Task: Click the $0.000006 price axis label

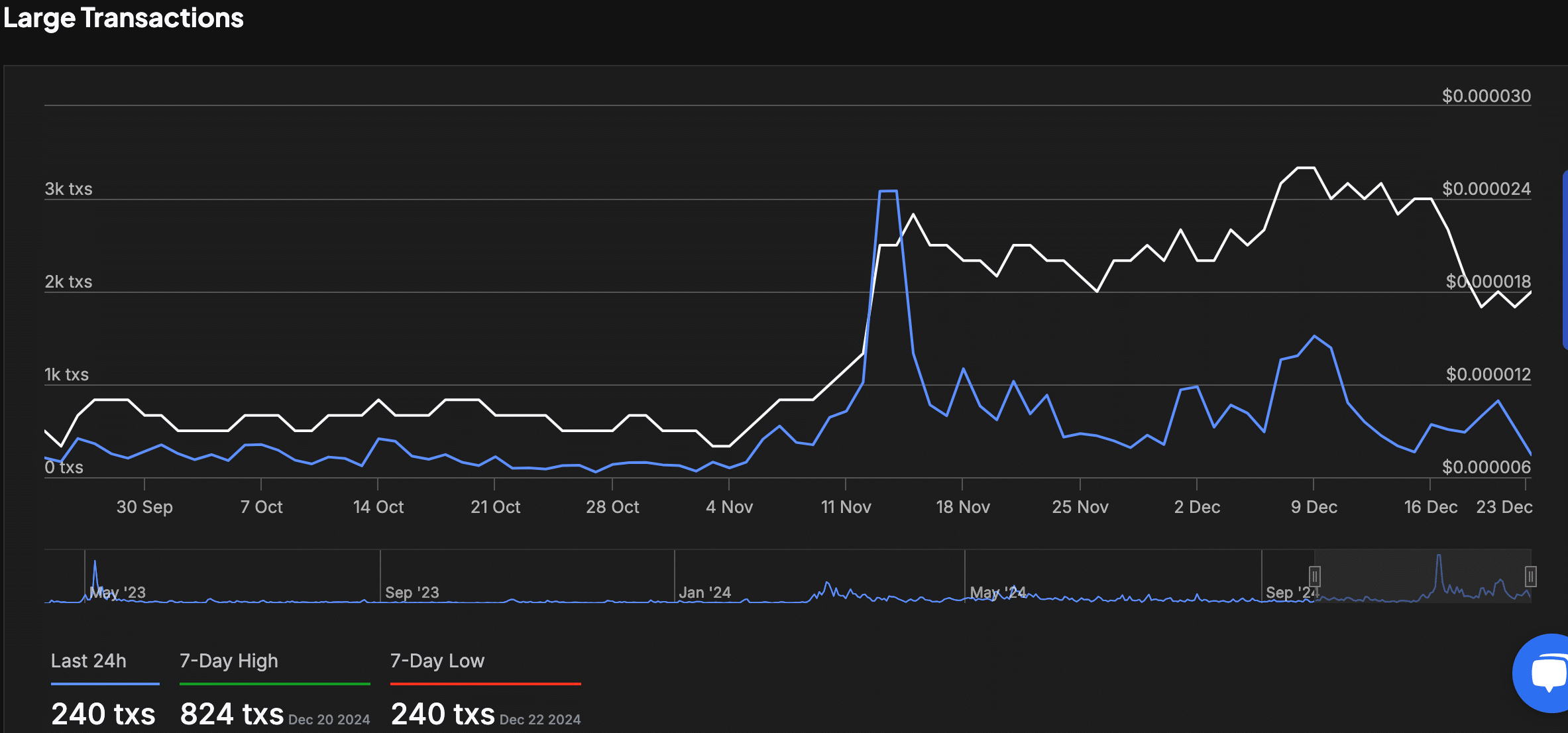Action: pyautogui.click(x=1486, y=467)
